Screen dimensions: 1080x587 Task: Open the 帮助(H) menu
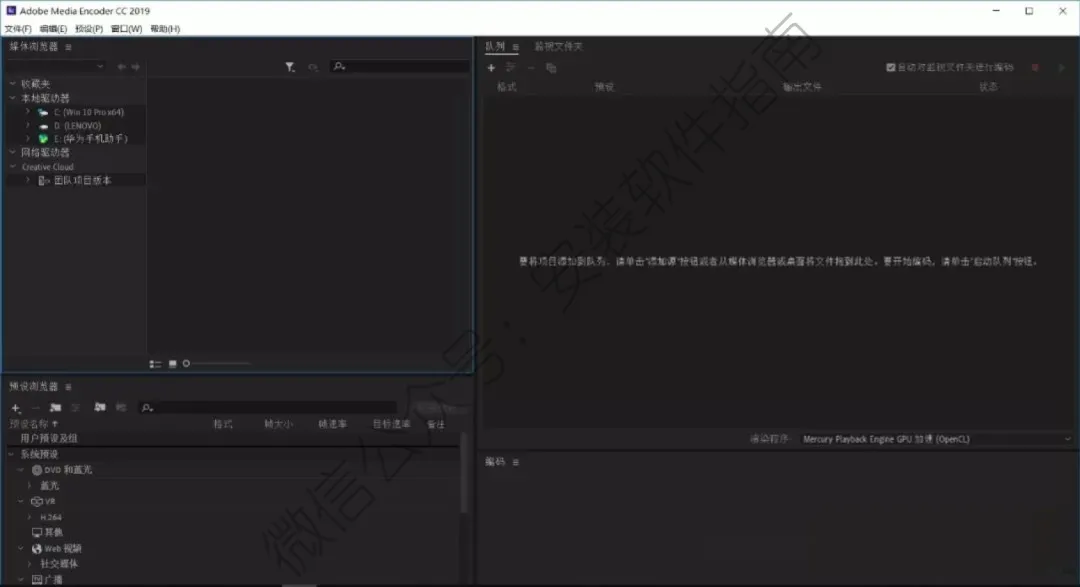click(165, 29)
